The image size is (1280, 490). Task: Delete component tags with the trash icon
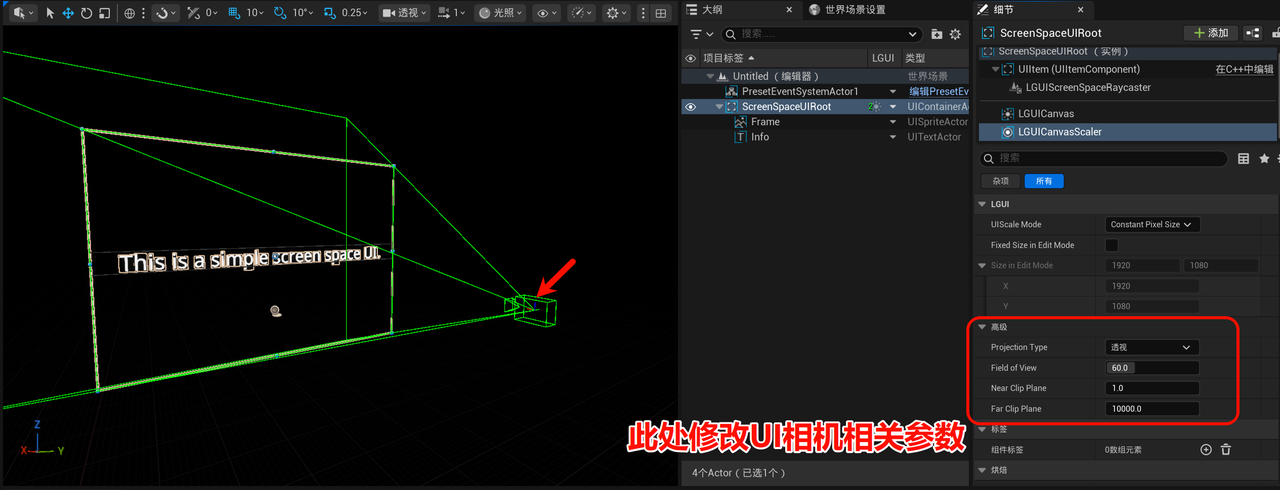pos(1226,450)
